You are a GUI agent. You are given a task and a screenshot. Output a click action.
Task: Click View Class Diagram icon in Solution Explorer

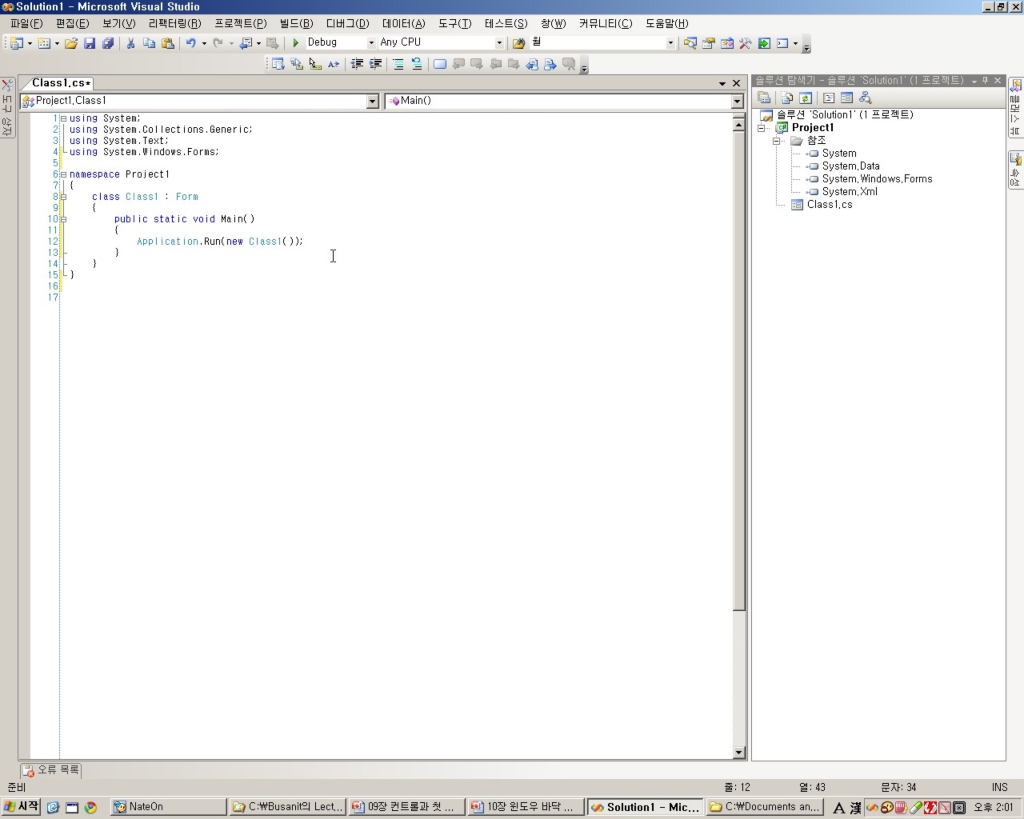click(865, 98)
